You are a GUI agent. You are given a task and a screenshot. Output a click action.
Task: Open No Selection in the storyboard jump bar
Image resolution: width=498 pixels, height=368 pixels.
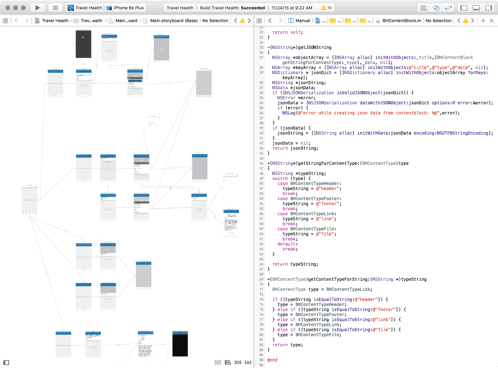[215, 21]
